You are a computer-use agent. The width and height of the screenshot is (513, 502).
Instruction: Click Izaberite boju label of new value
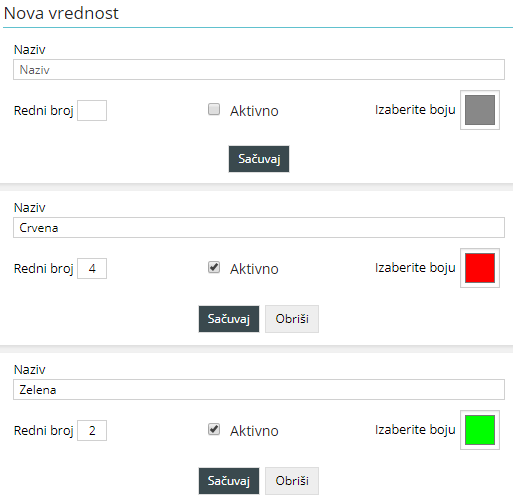click(x=415, y=110)
